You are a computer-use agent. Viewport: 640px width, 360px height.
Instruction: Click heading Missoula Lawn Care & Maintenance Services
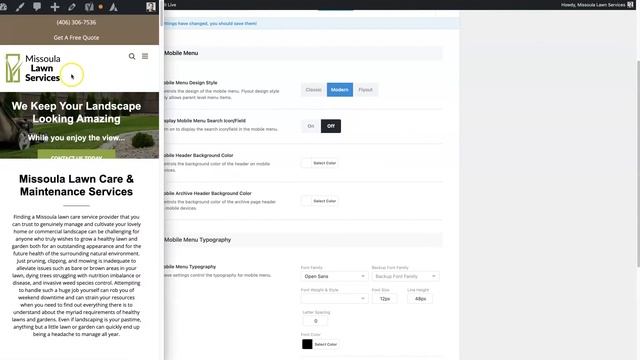click(76, 185)
